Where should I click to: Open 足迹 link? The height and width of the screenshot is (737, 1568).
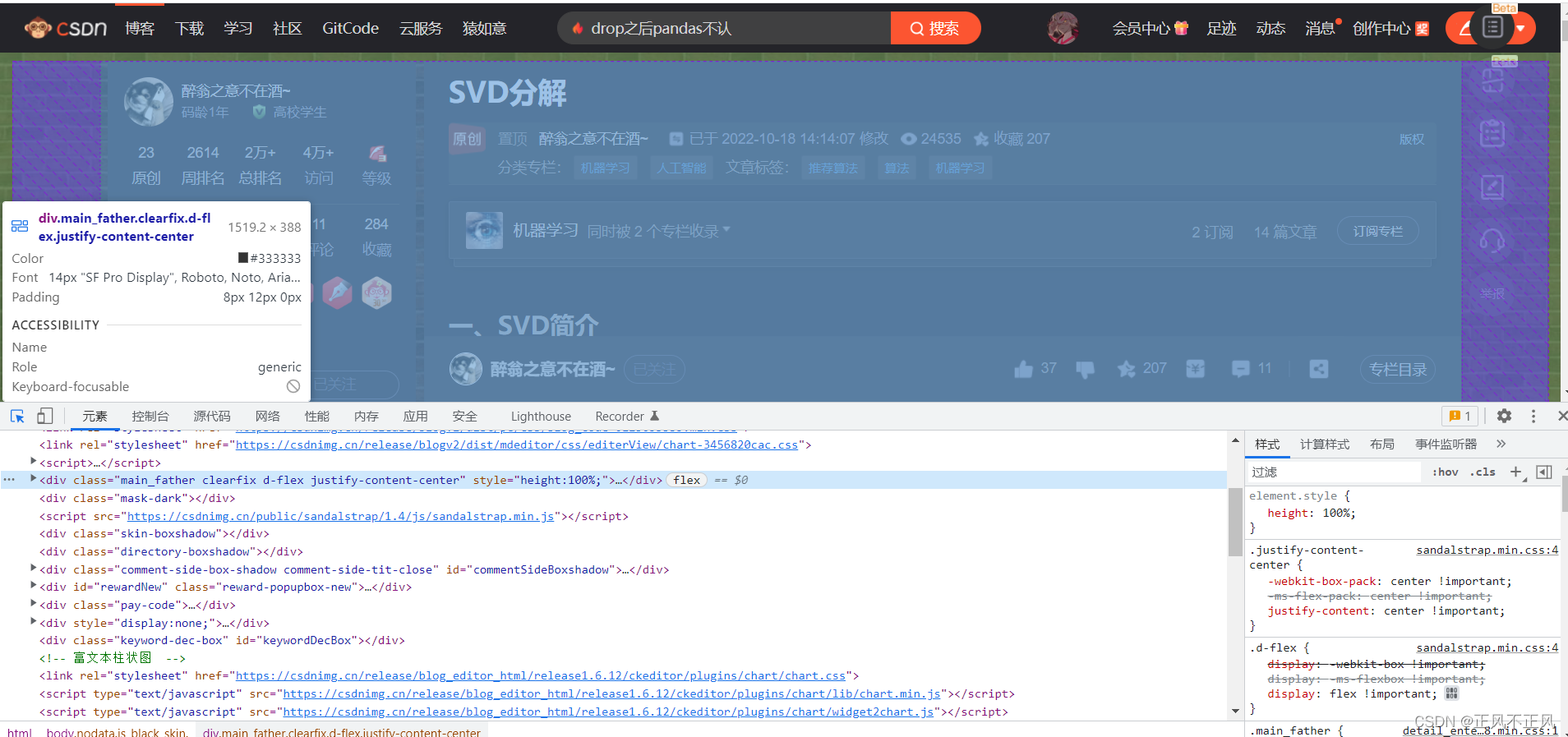[1221, 29]
